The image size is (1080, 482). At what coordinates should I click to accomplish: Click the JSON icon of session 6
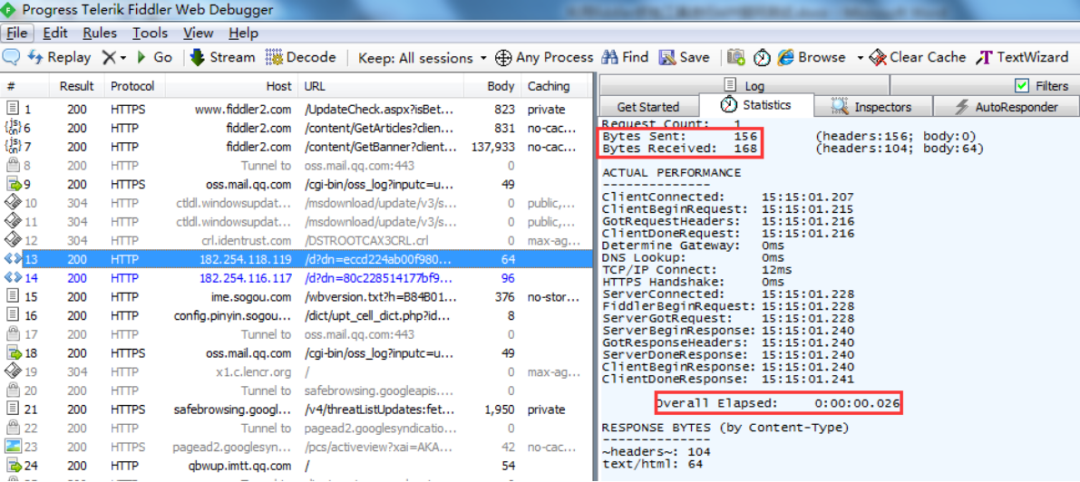pyautogui.click(x=13, y=127)
